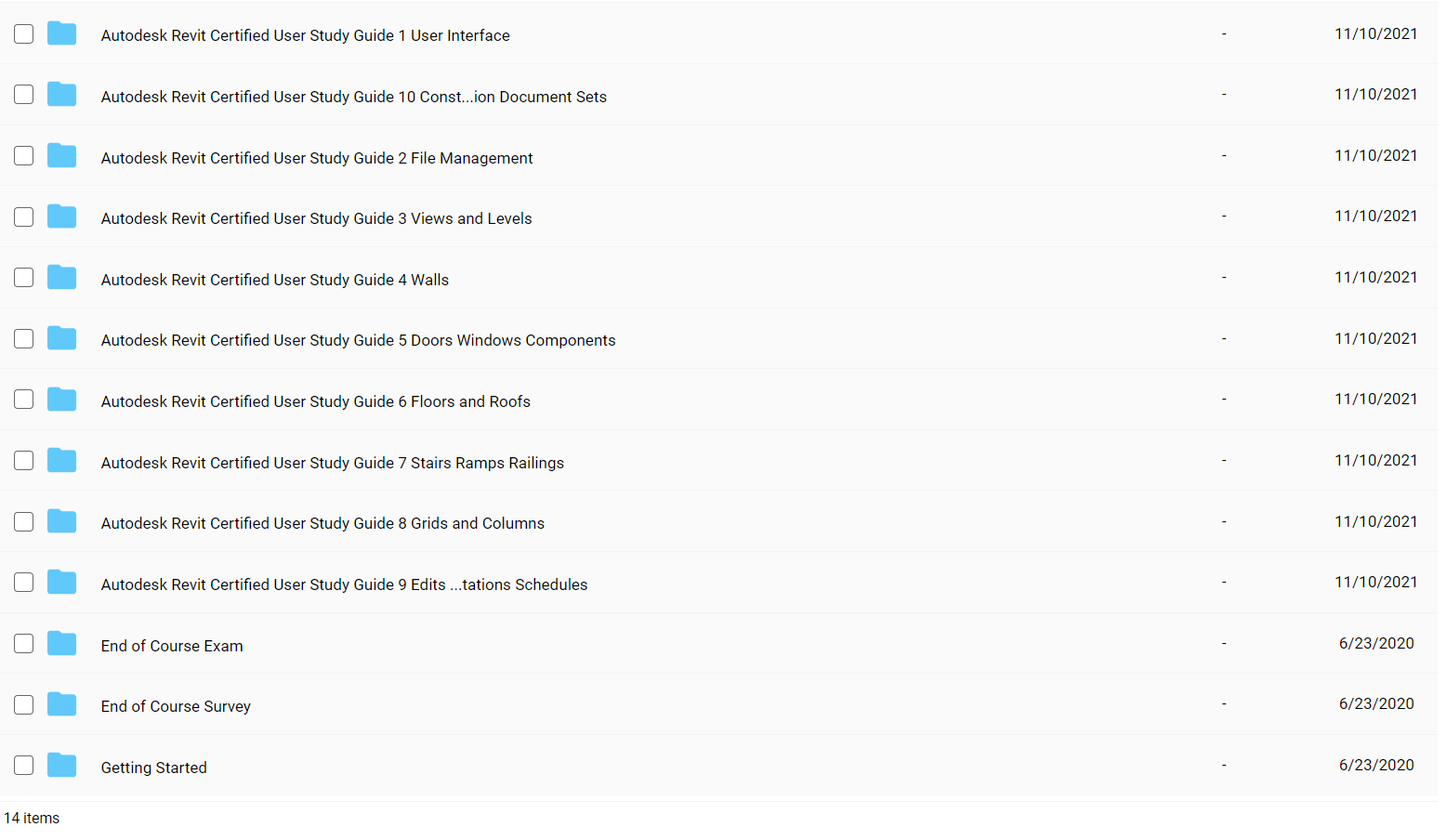The image size is (1447, 840).
Task: Select checkbox for Study Guide 2 File Management
Action: pyautogui.click(x=24, y=156)
